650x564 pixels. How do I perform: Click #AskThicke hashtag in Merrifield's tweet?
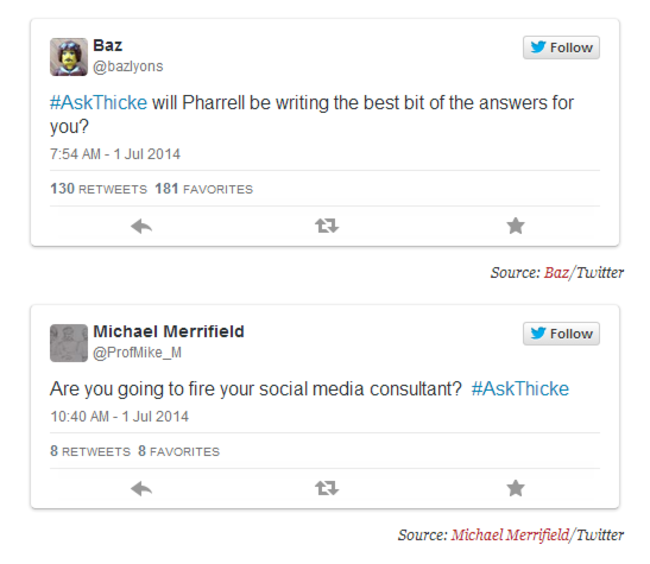click(x=520, y=389)
